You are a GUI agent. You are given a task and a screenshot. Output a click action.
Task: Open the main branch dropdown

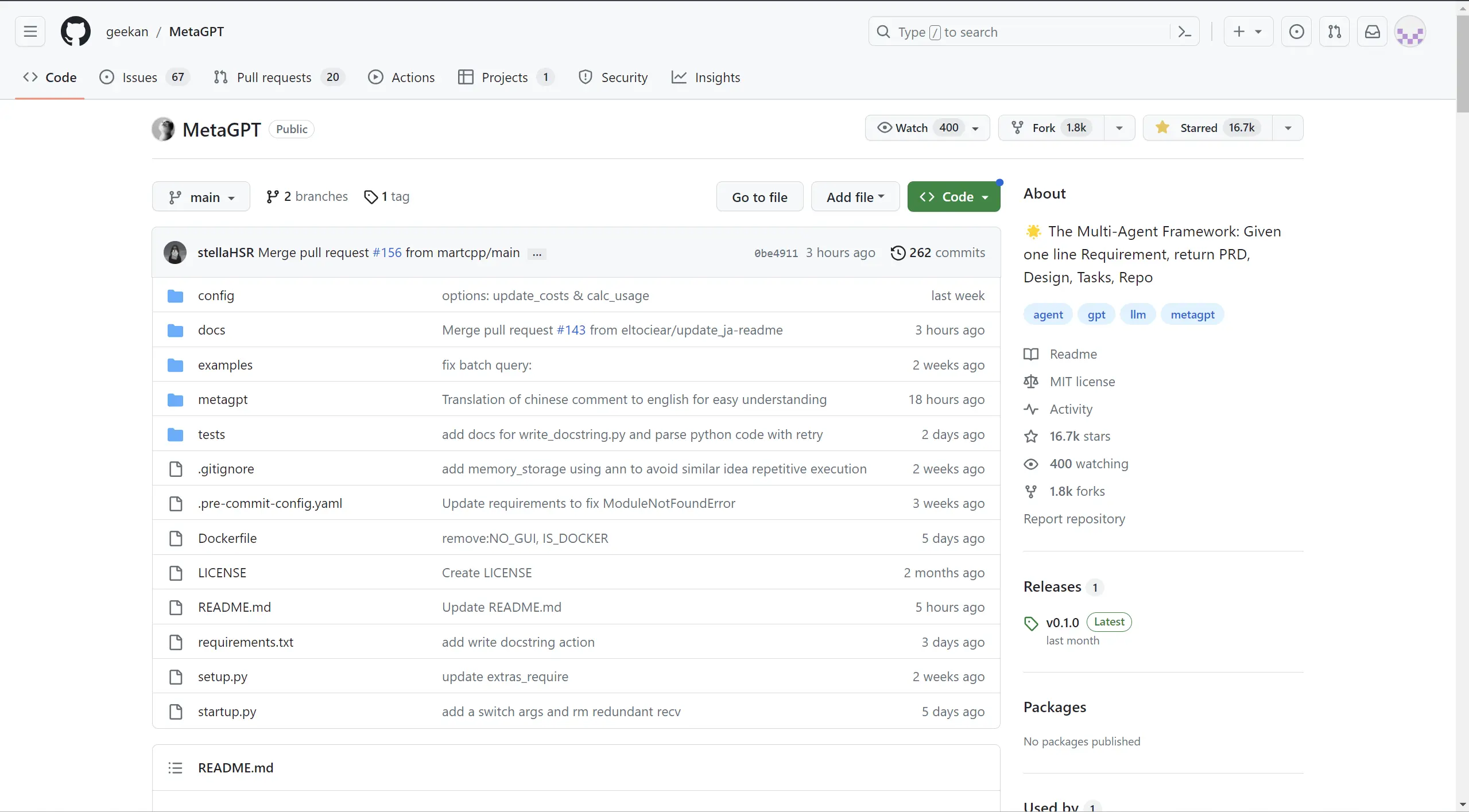click(x=201, y=197)
